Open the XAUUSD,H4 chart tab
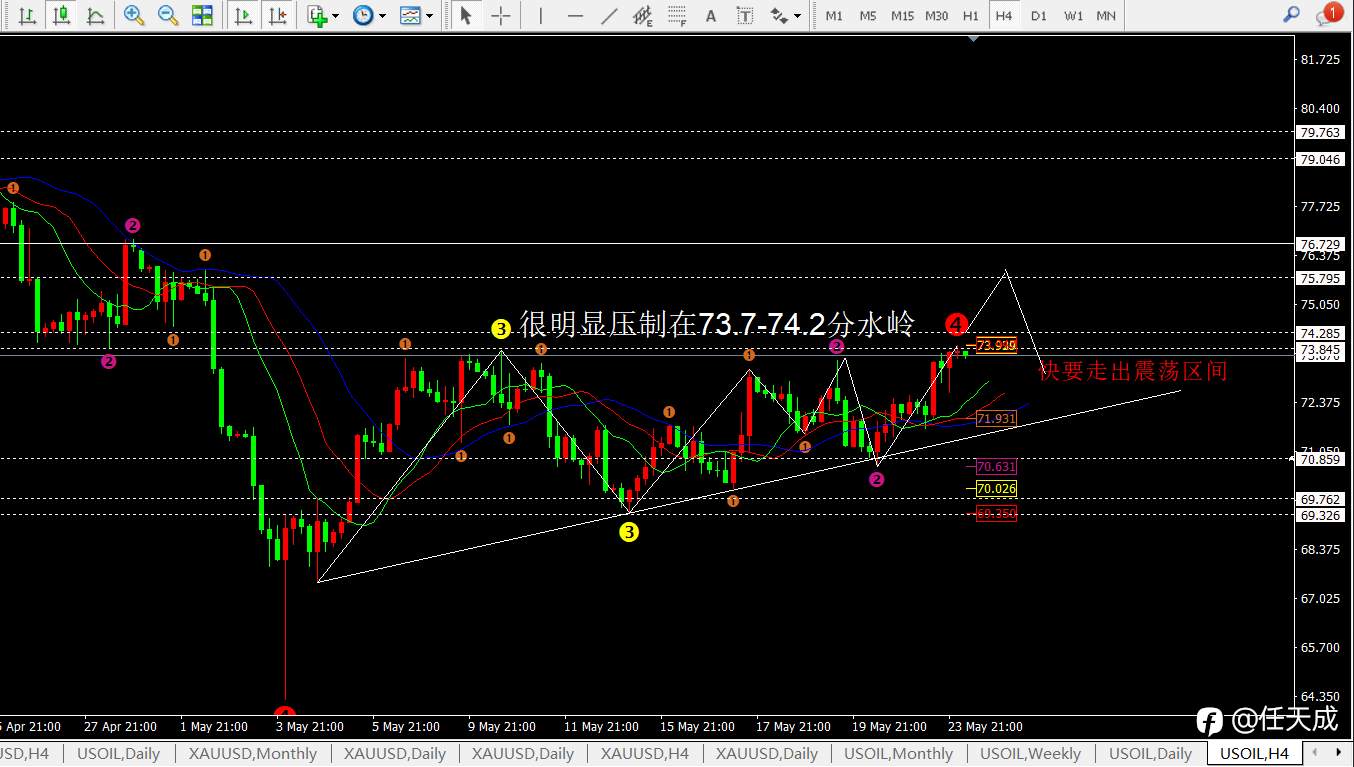 click(644, 754)
